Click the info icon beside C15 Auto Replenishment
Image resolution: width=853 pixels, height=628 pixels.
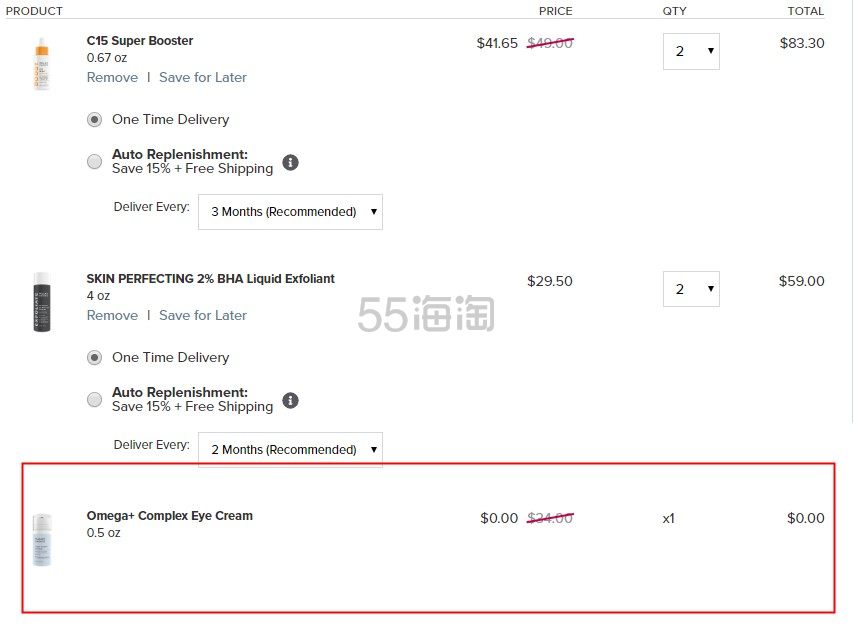coord(290,162)
